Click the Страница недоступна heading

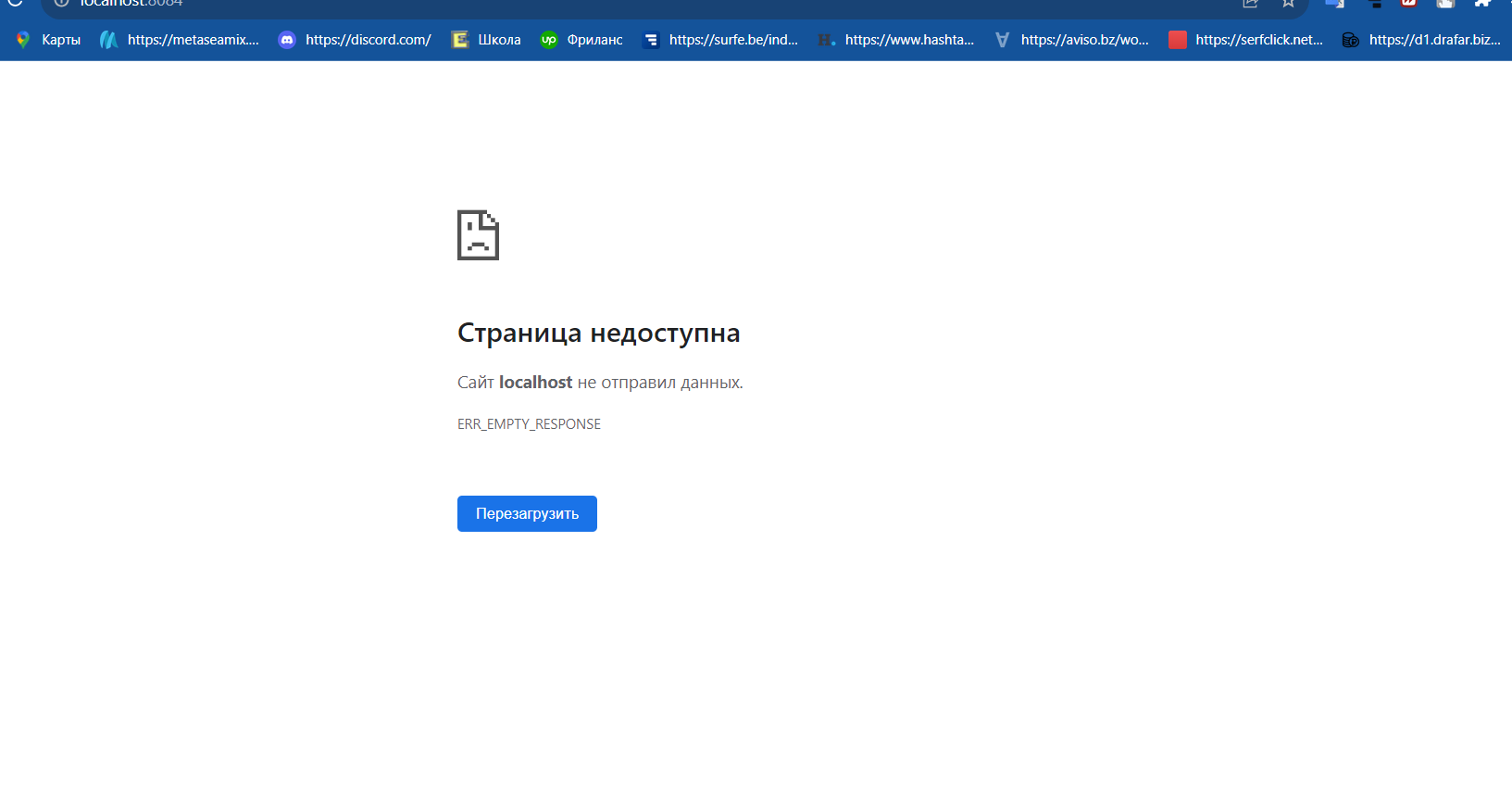tap(599, 333)
